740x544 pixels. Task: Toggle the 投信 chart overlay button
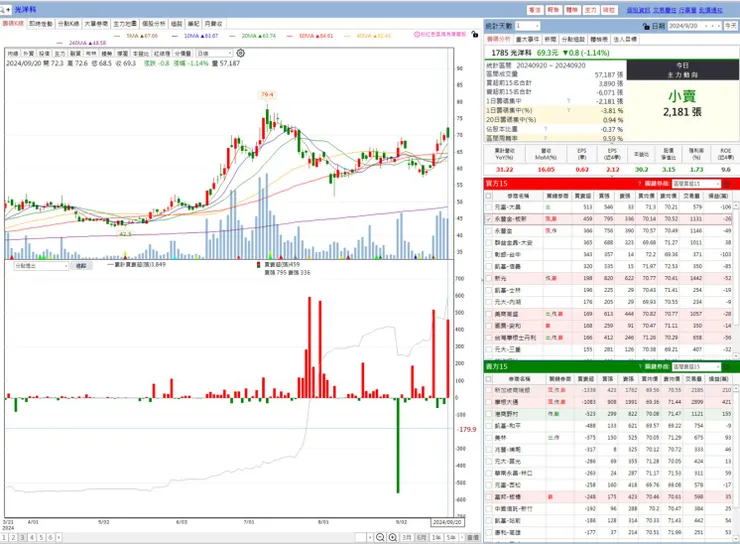click(44, 53)
